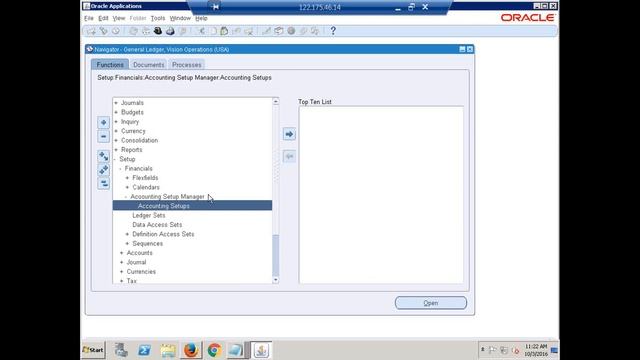Switch to the Processes tab
The height and width of the screenshot is (360, 640).
187,64
